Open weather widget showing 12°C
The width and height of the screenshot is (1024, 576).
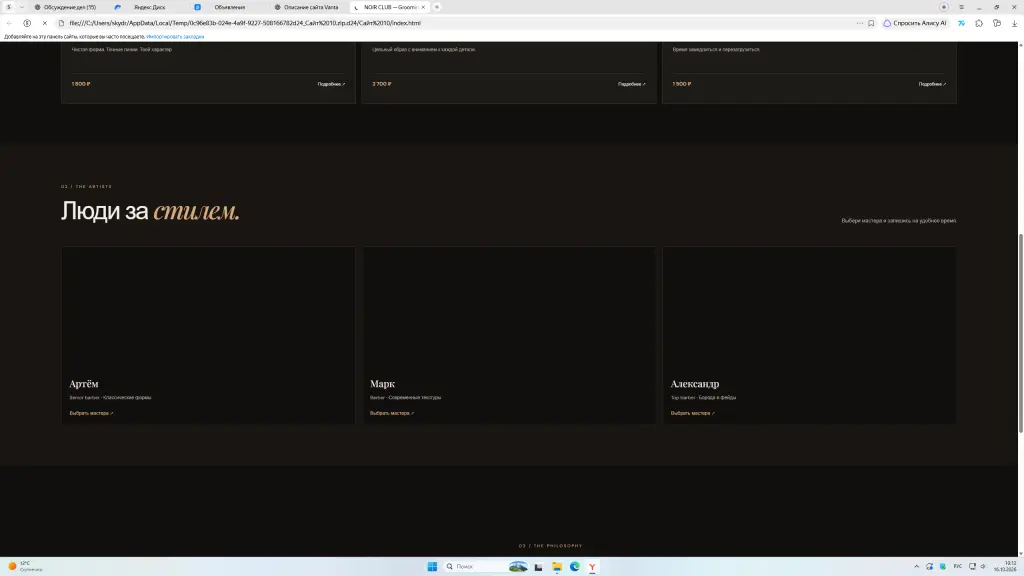[x=25, y=566]
